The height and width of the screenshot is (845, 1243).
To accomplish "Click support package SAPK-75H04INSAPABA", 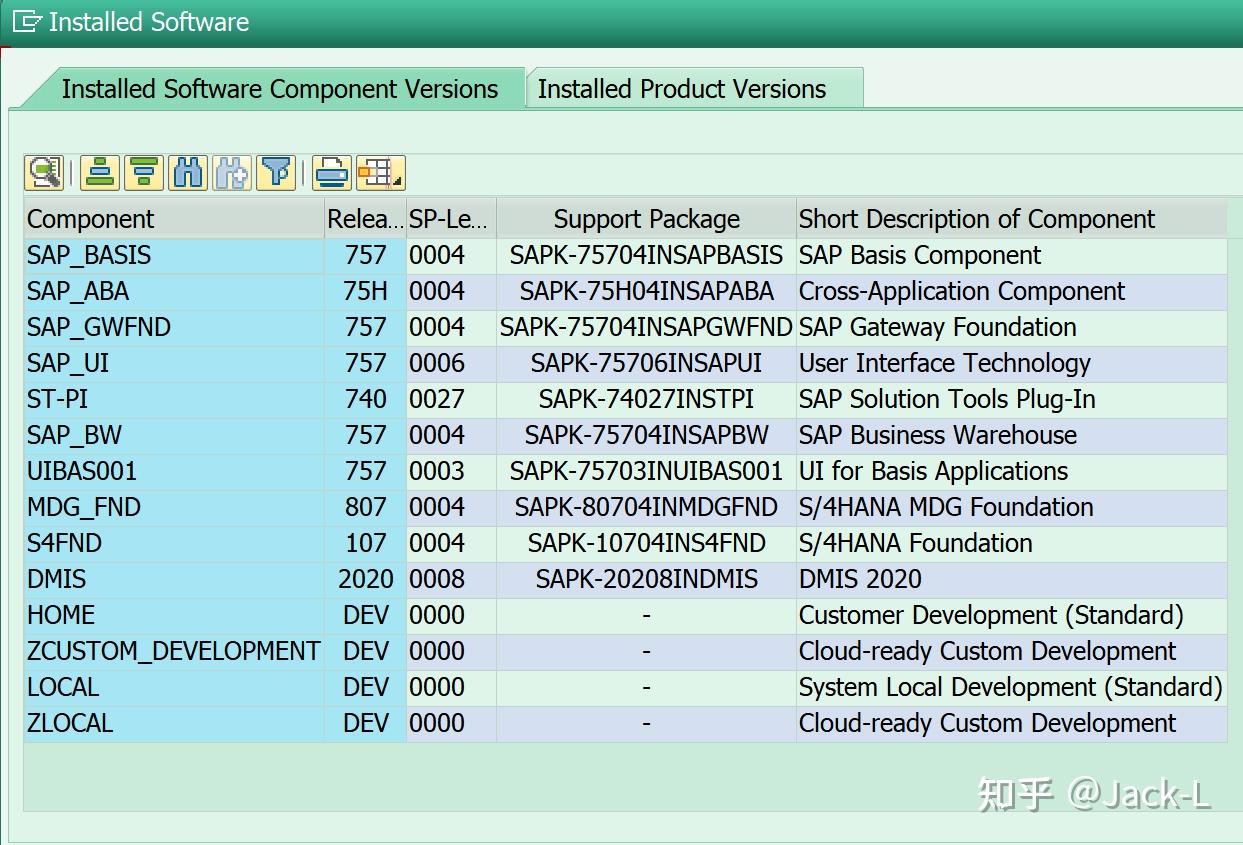I will click(646, 291).
